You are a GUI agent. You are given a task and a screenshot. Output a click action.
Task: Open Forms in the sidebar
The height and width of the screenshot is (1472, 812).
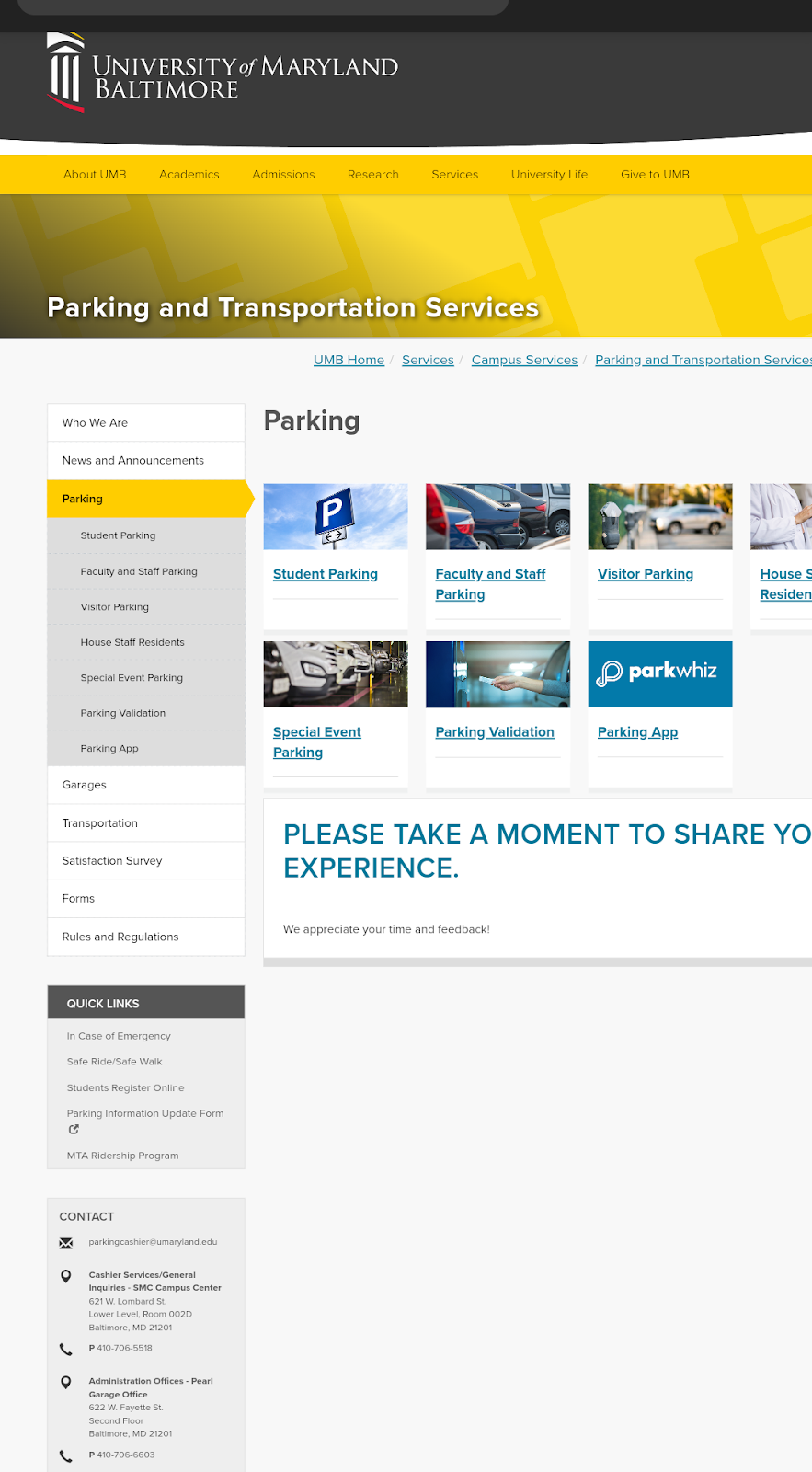[x=146, y=899]
